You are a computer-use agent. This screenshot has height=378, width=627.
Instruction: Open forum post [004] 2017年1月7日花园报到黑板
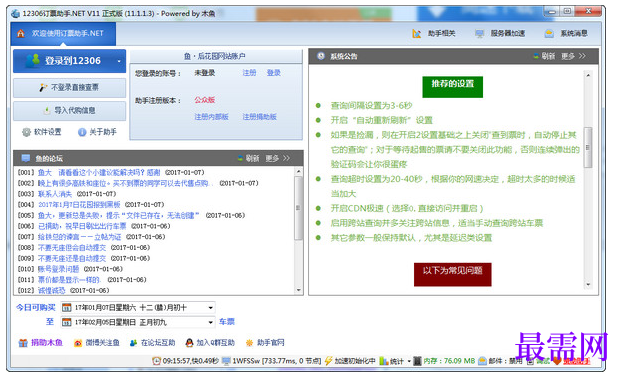(79, 205)
